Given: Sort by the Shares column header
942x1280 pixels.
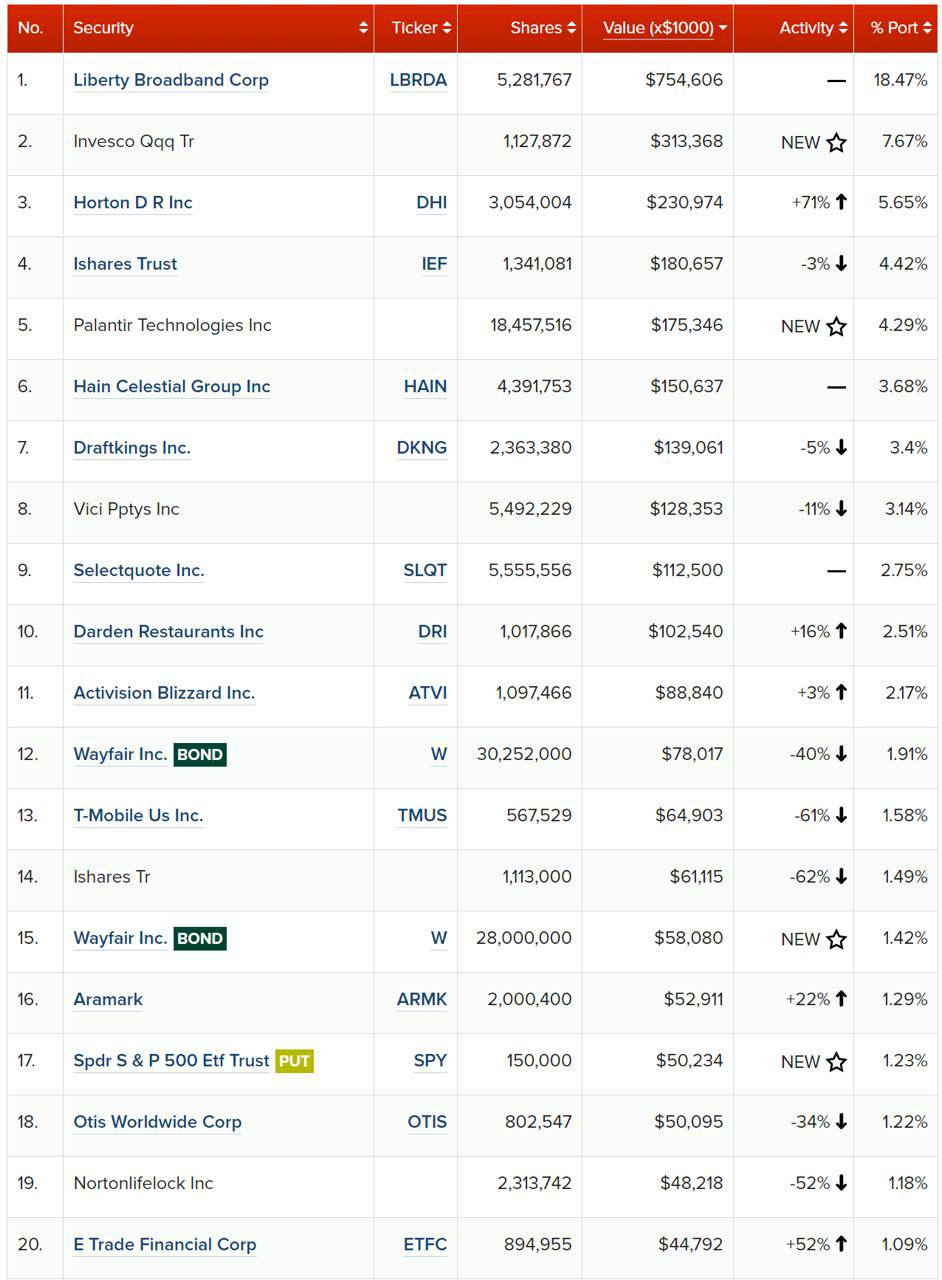Looking at the screenshot, I should tap(520, 28).
